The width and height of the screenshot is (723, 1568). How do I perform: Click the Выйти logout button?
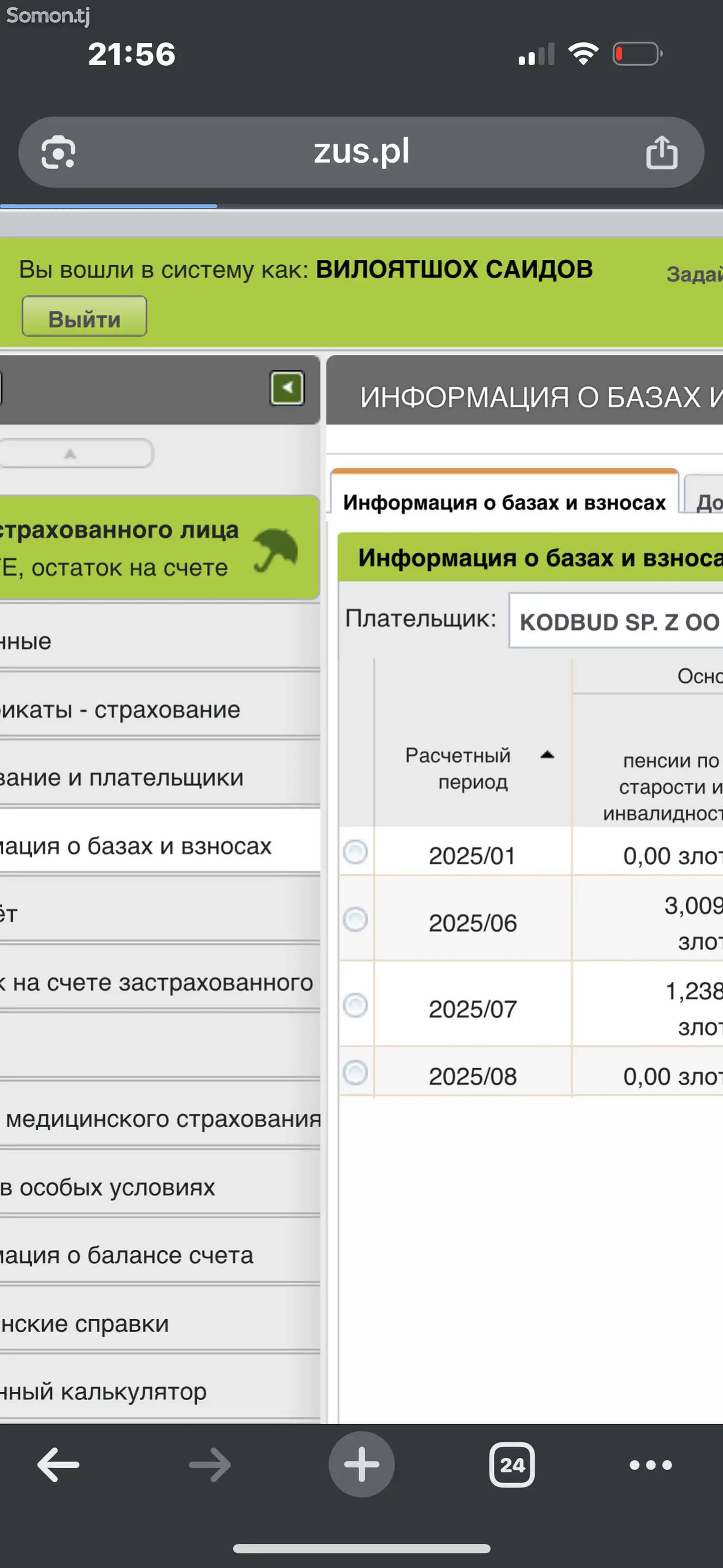(85, 316)
